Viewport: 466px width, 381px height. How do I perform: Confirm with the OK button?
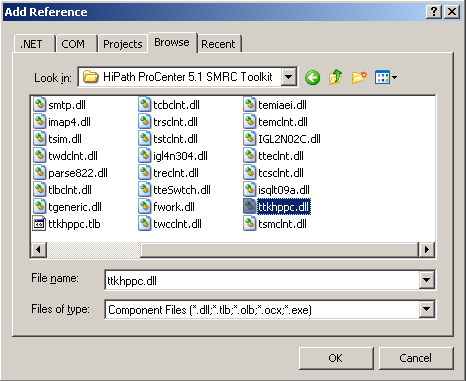pyautogui.click(x=336, y=358)
